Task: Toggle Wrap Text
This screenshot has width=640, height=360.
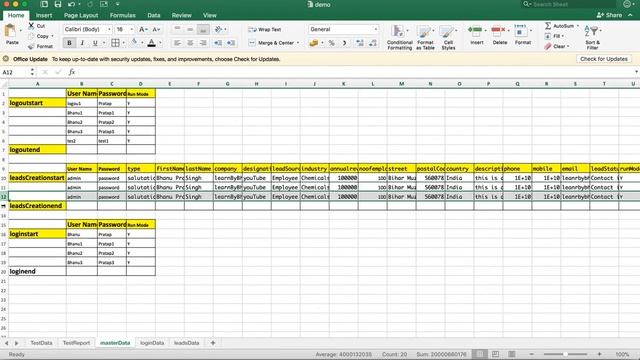Action: [264, 29]
